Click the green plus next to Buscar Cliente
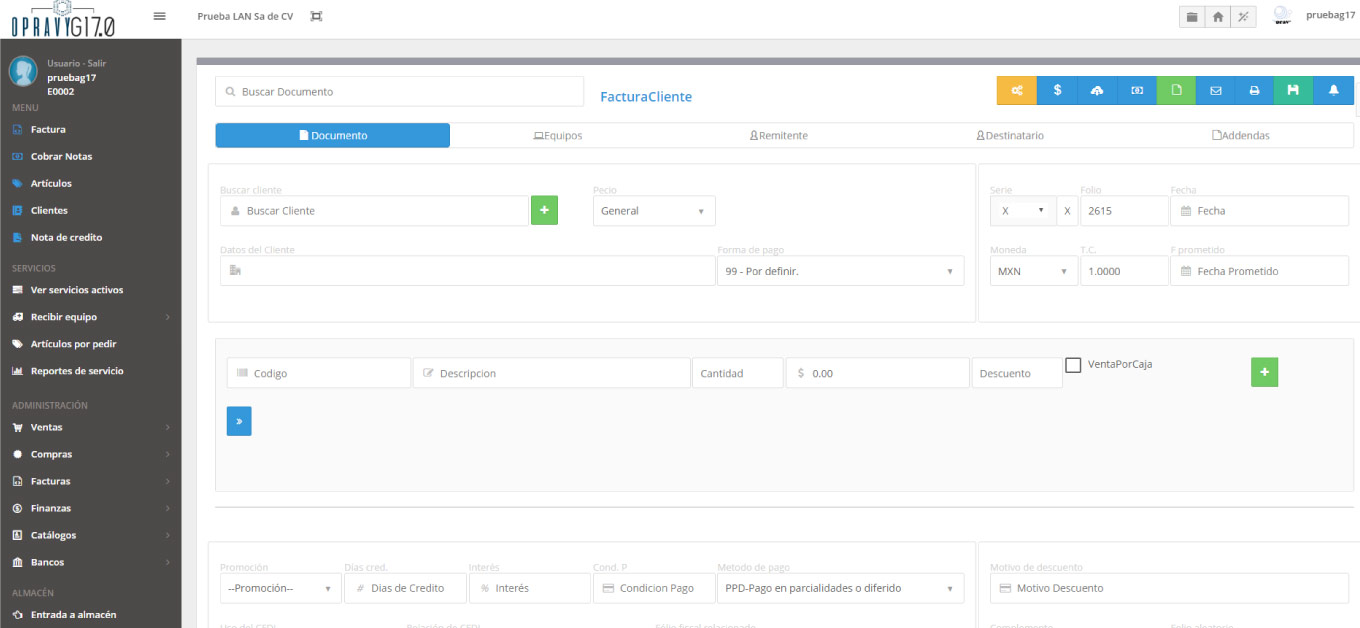 [544, 210]
